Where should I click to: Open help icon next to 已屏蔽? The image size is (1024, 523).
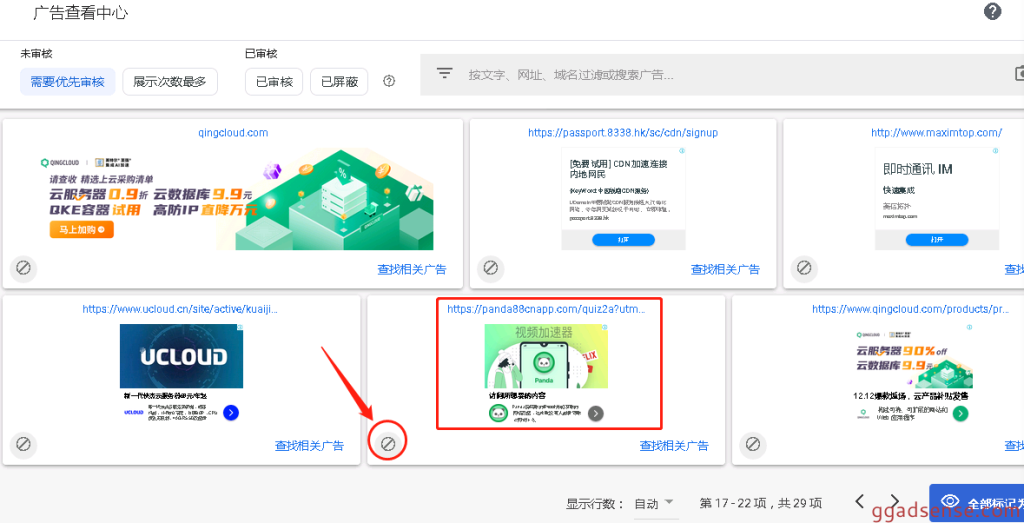(x=389, y=81)
